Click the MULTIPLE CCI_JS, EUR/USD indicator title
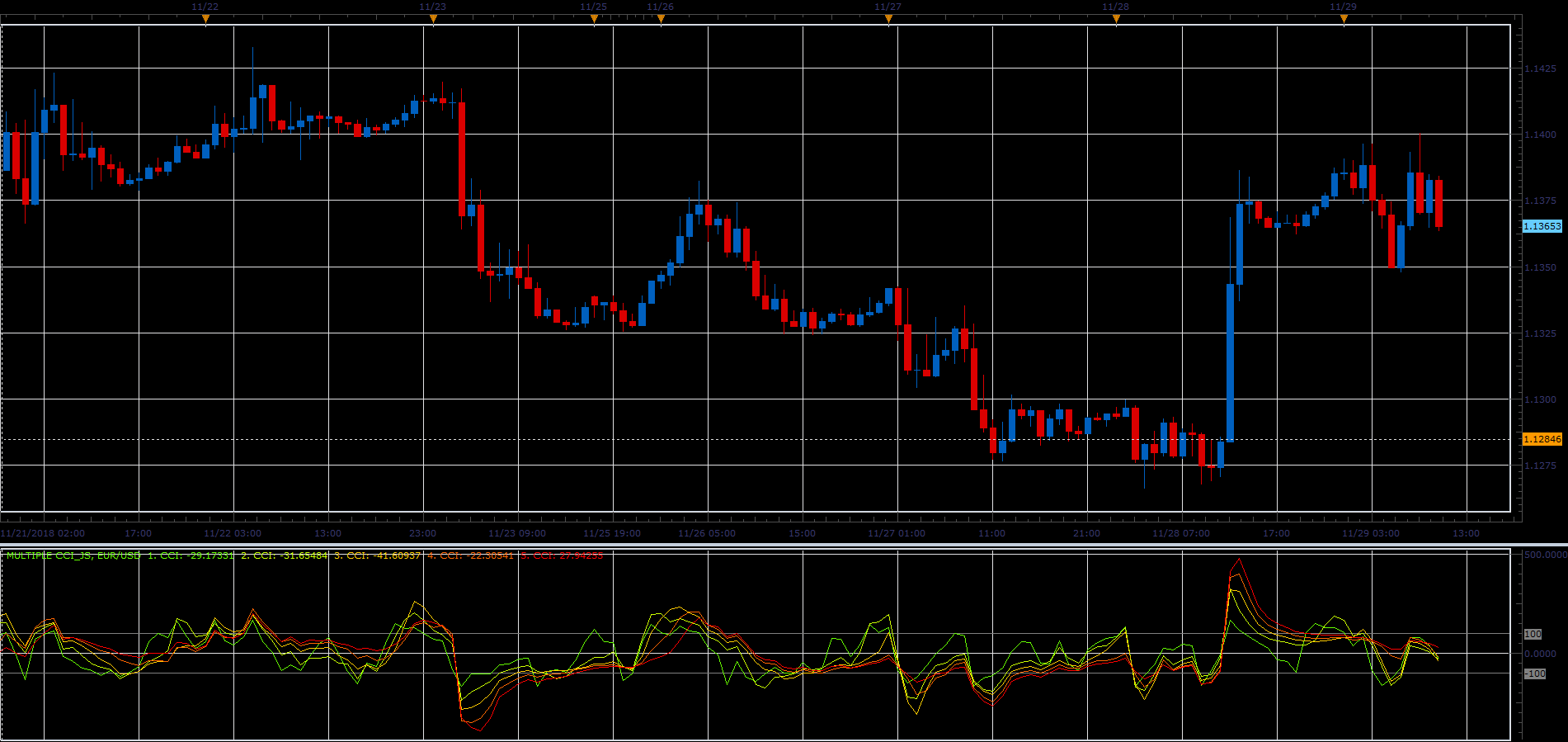1568x742 pixels. 73,555
